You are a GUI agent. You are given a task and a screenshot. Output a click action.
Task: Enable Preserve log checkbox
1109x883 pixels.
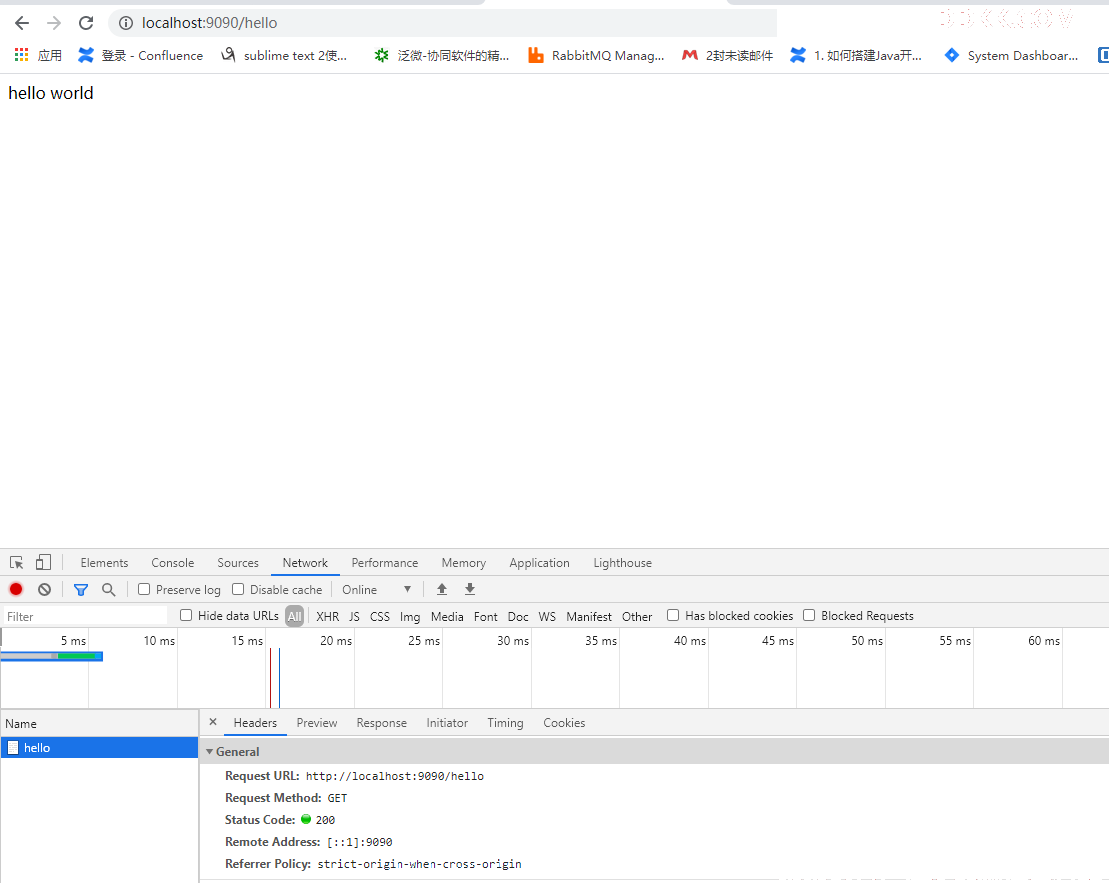144,589
